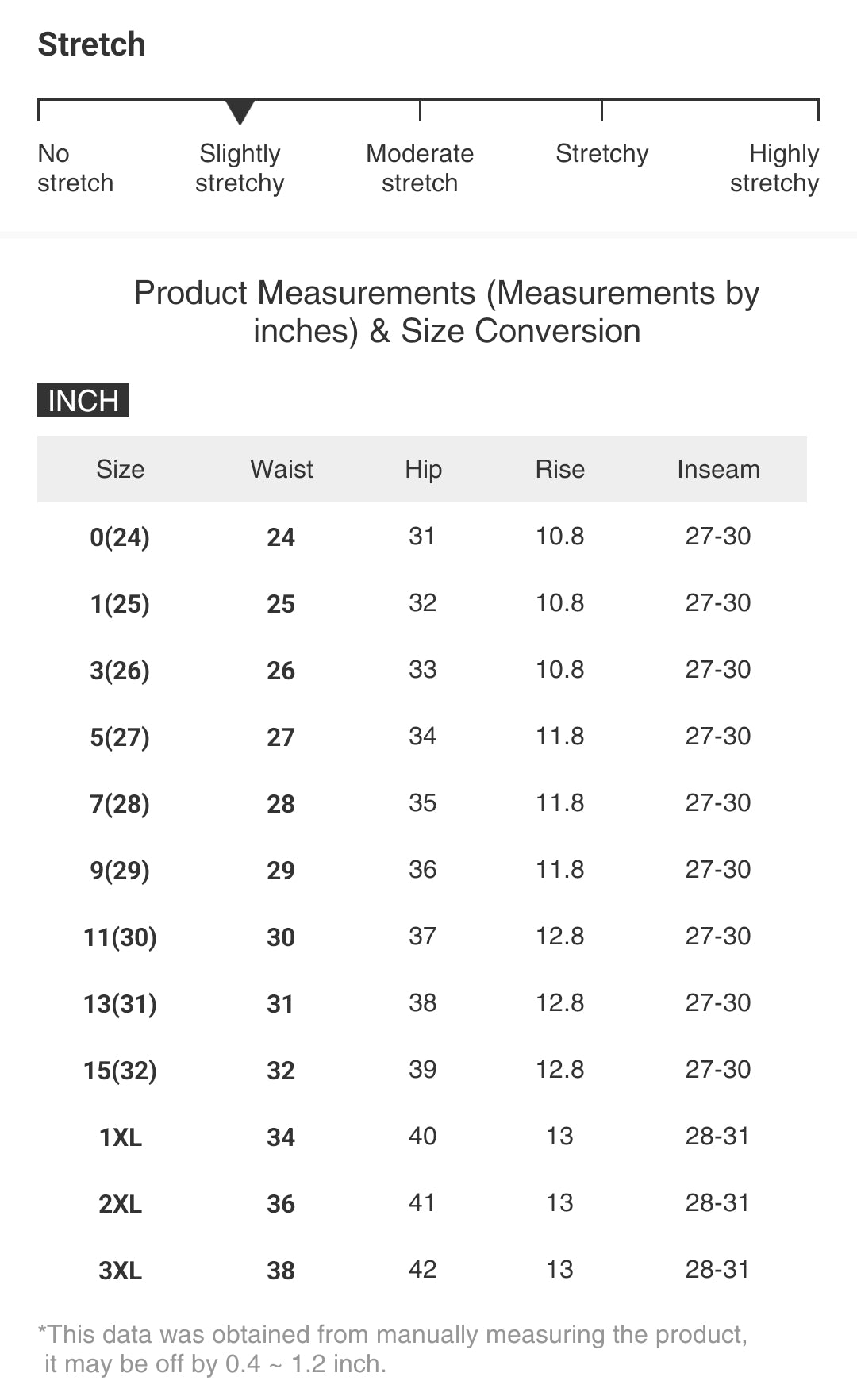Select the 11(30) size row label
Image resolution: width=857 pixels, height=1400 pixels.
[x=120, y=937]
